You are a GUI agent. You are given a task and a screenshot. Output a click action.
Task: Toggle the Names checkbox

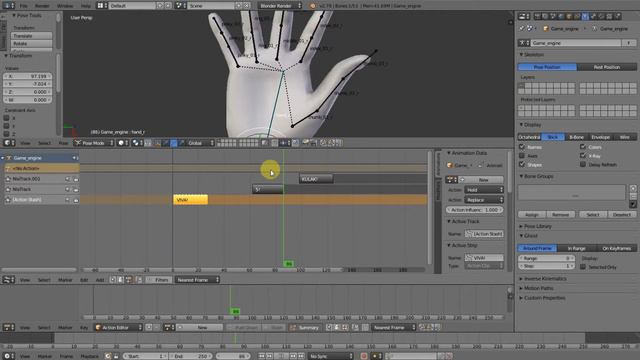(522, 147)
